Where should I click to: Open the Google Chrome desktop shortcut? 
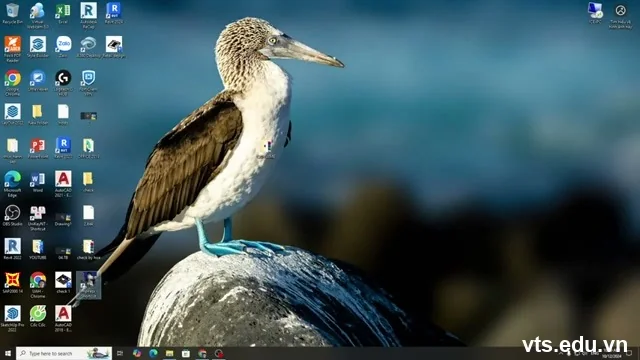coord(12,83)
